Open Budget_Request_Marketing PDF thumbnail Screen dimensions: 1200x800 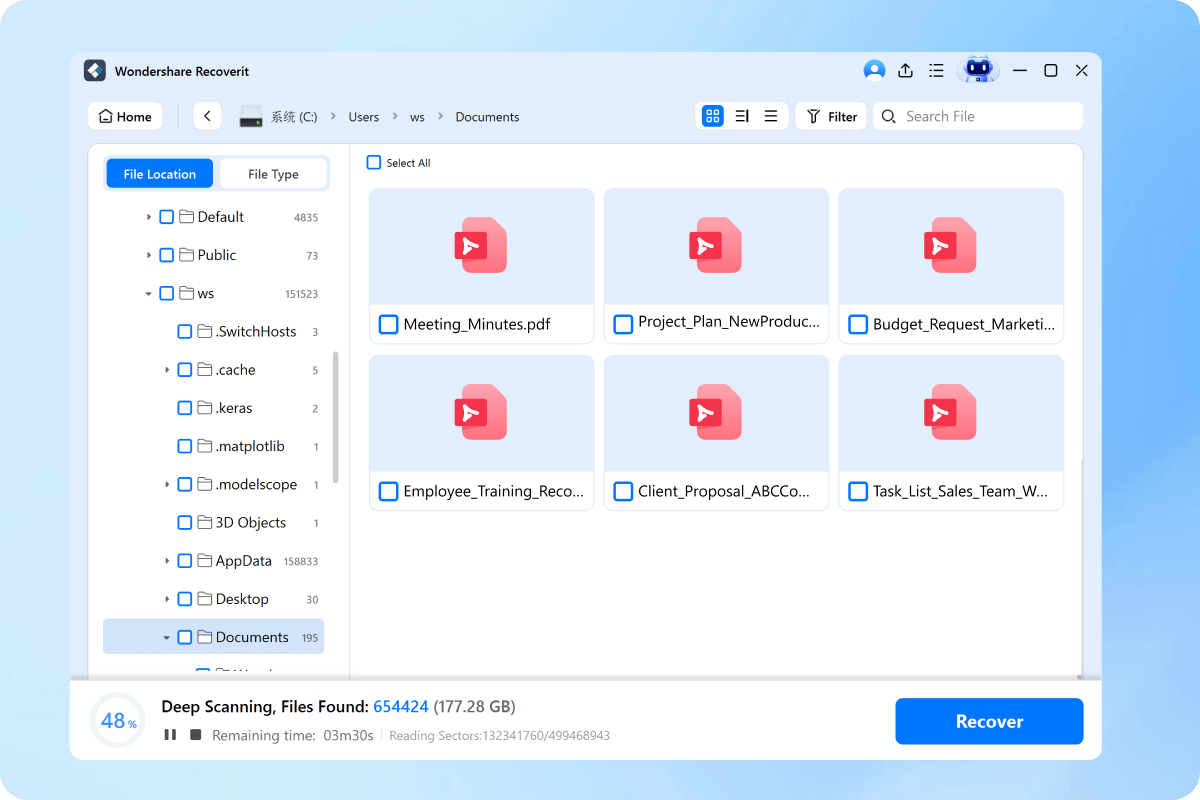pyautogui.click(x=950, y=246)
